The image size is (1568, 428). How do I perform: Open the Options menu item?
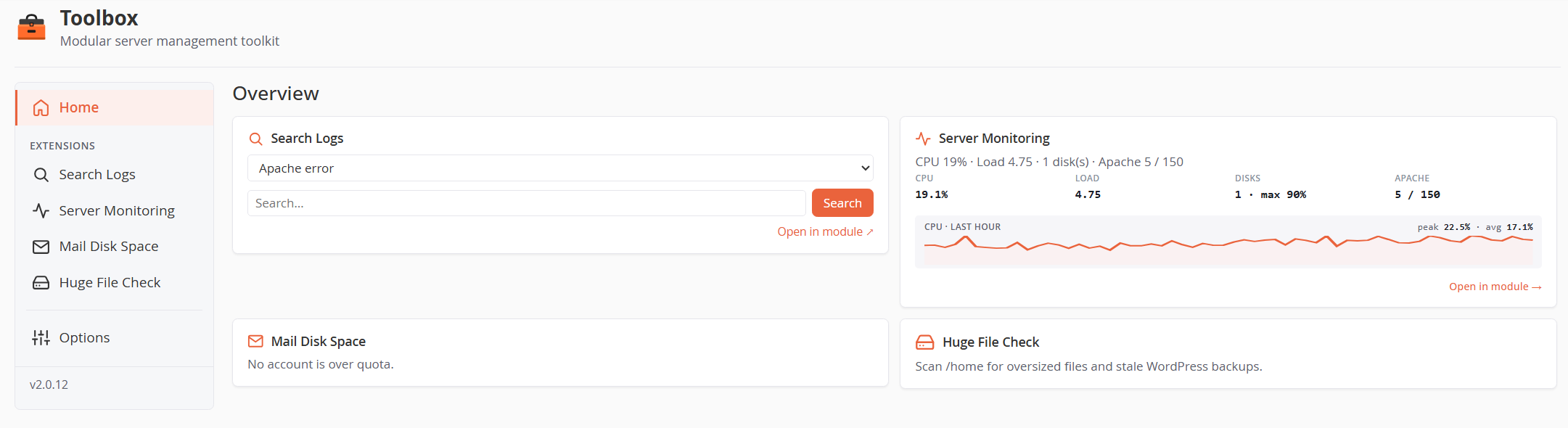click(115, 337)
